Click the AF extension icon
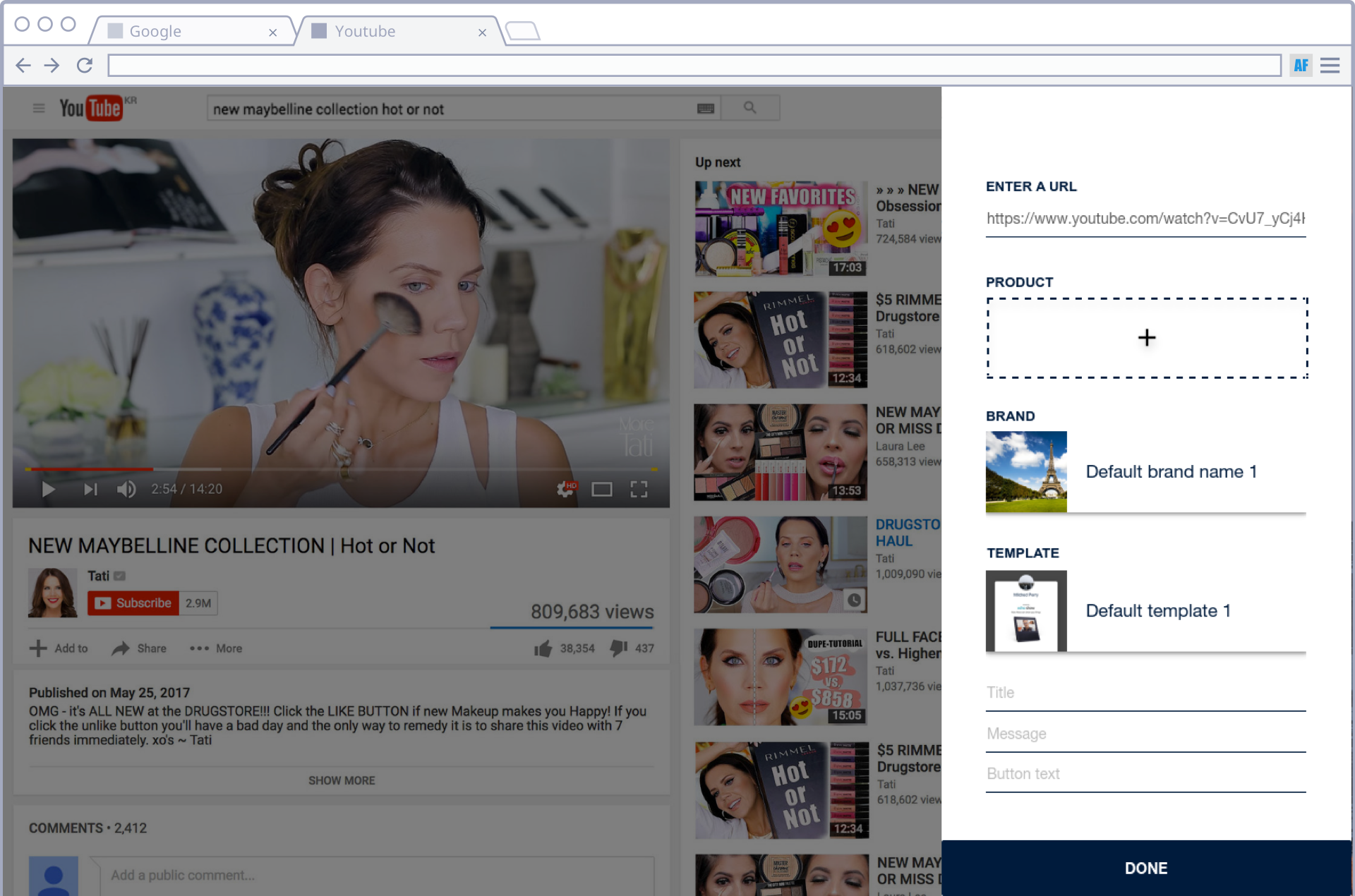The width and height of the screenshot is (1355, 896). tap(1301, 66)
